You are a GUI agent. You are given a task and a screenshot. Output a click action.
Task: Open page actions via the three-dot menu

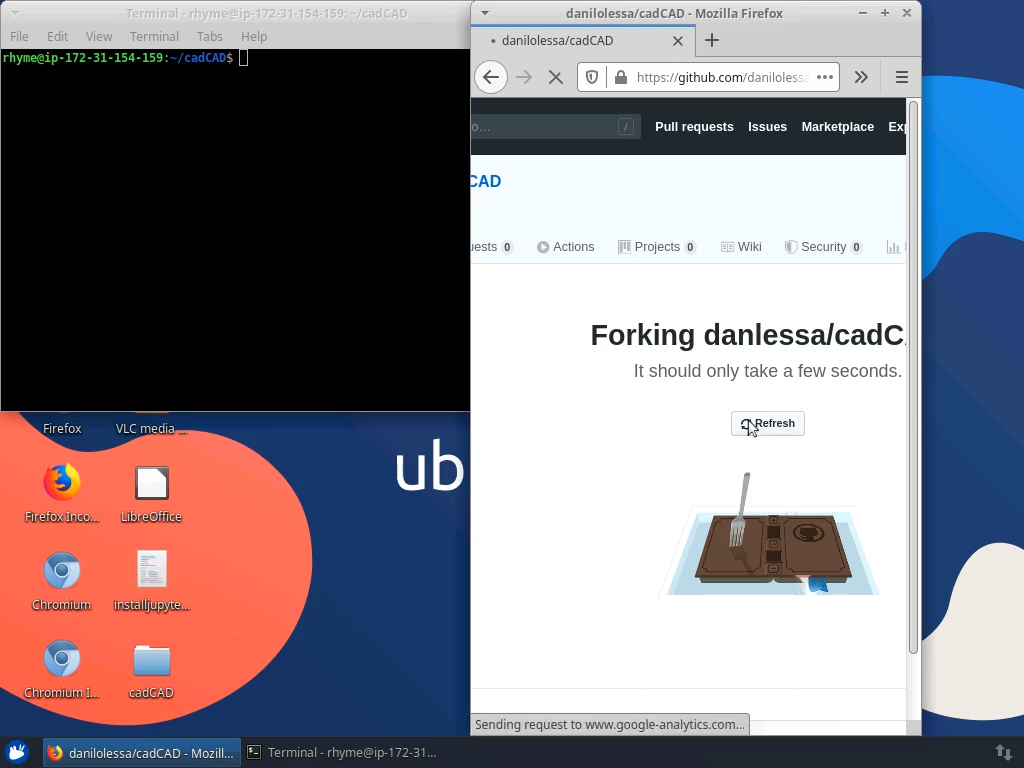tap(825, 77)
